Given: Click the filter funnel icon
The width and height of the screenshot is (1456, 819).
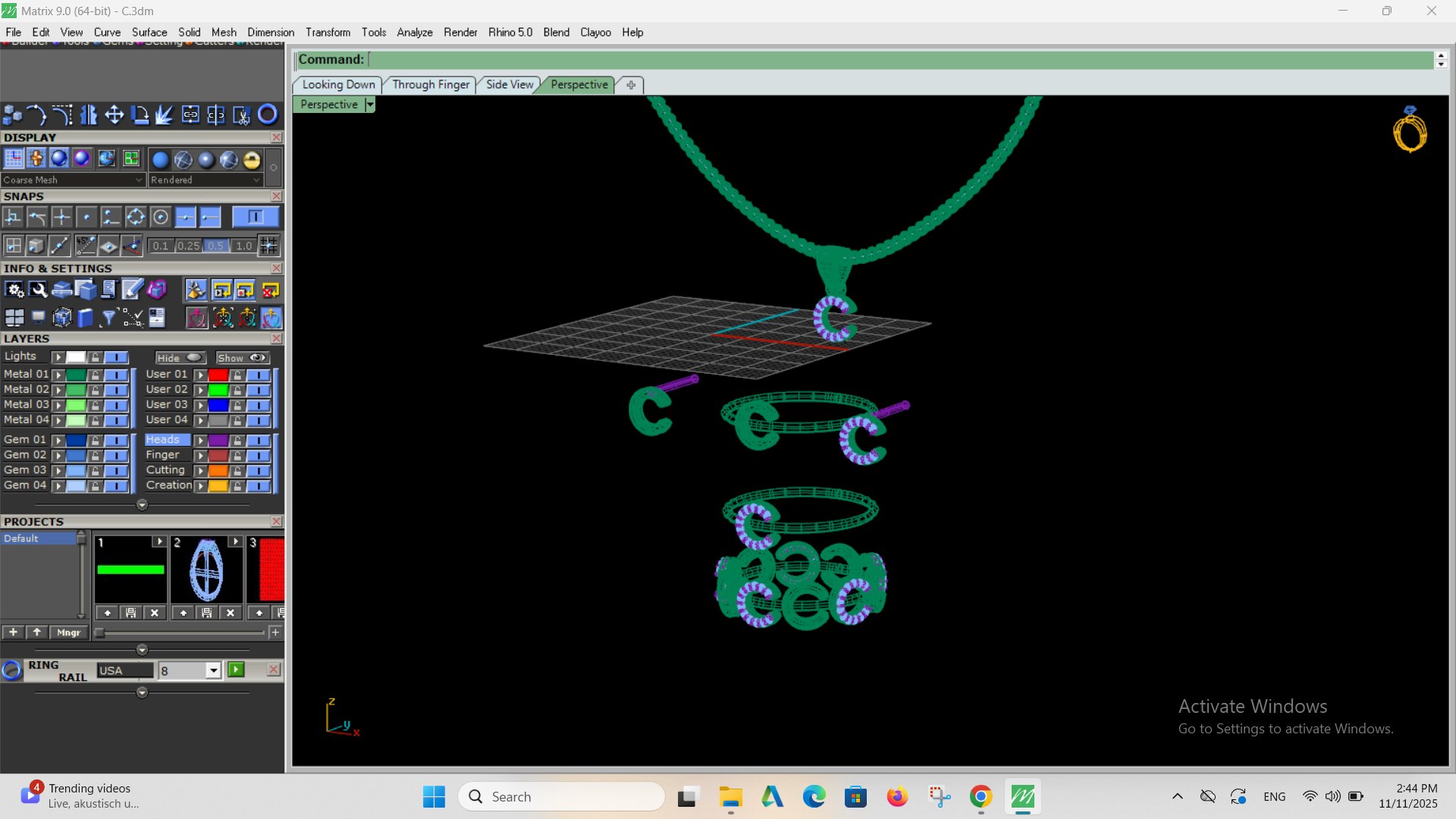Looking at the screenshot, I should [x=108, y=318].
